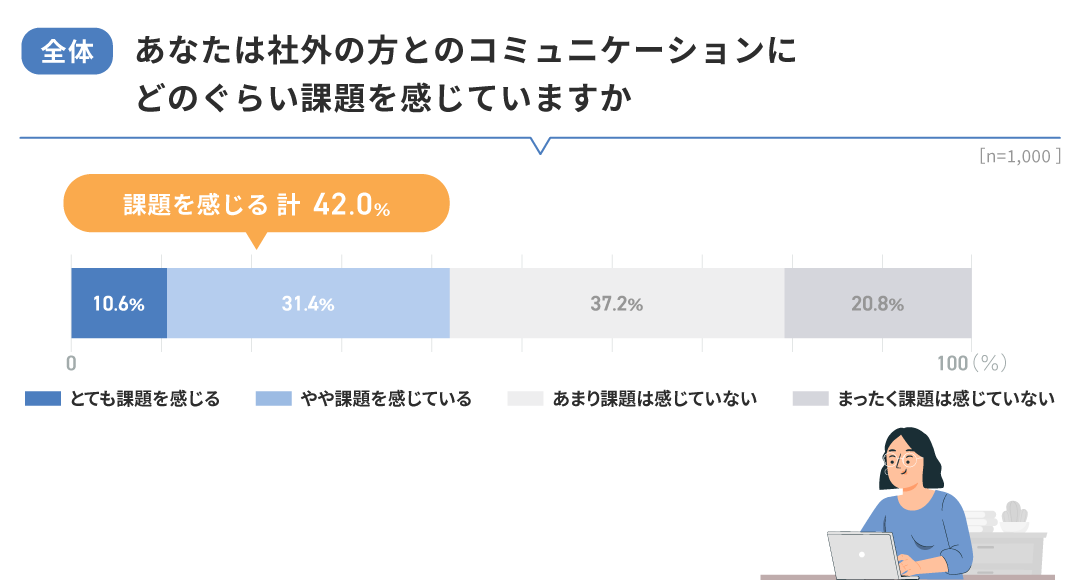The image size is (1081, 581).
Task: Click the 課題を感じる 計 42.0% callout bubble
Action: coord(256,204)
